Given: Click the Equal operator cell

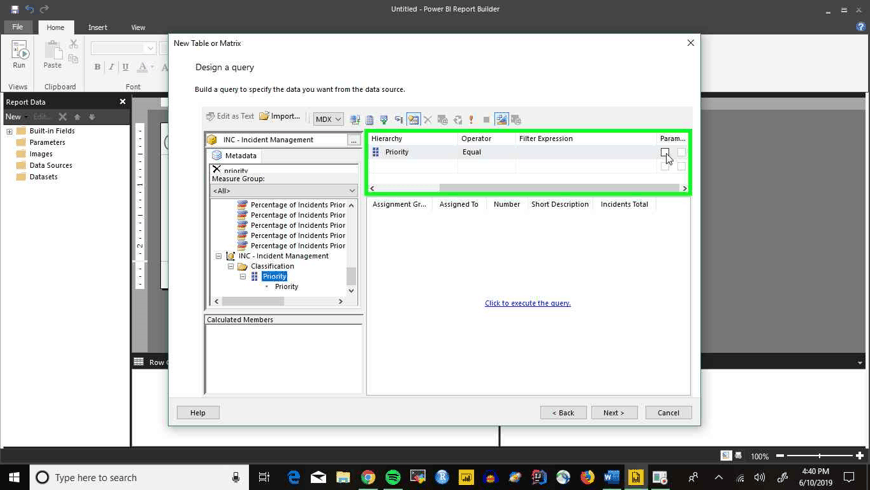Looking at the screenshot, I should (x=487, y=152).
